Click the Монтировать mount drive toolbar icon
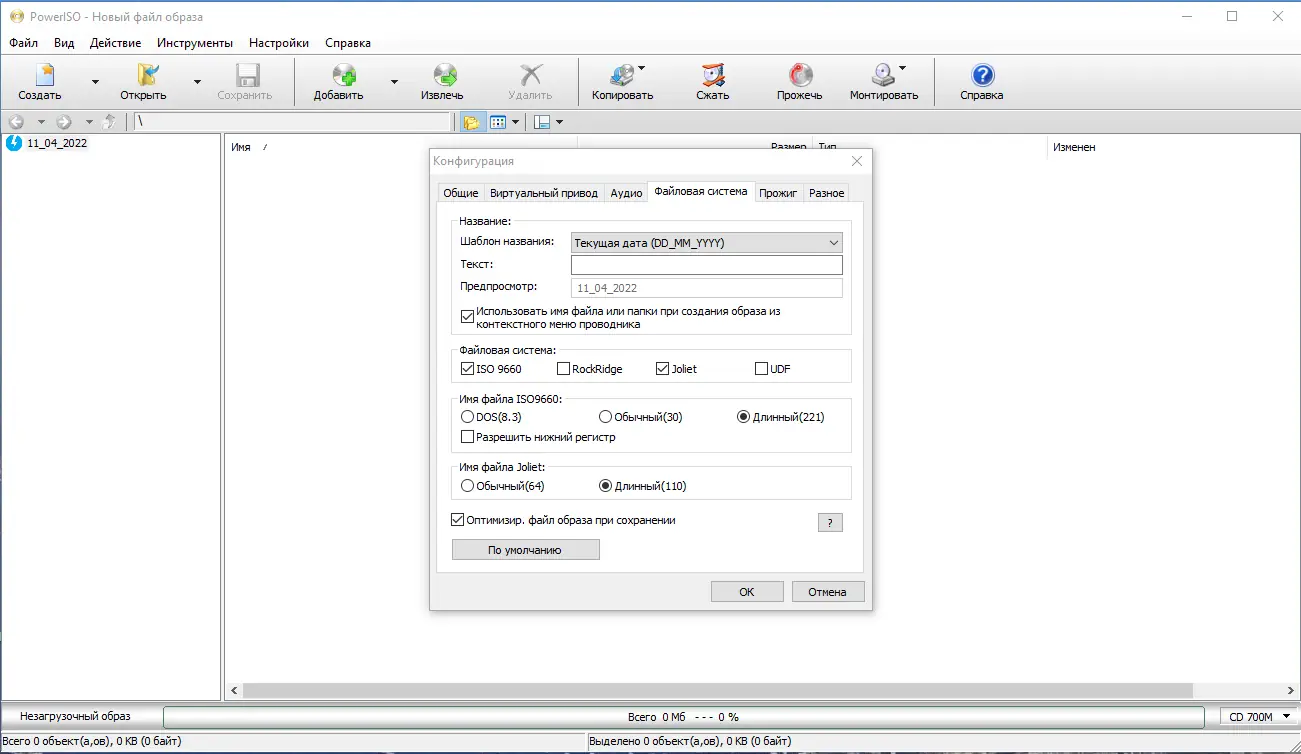The width and height of the screenshot is (1301, 754). click(x=882, y=76)
